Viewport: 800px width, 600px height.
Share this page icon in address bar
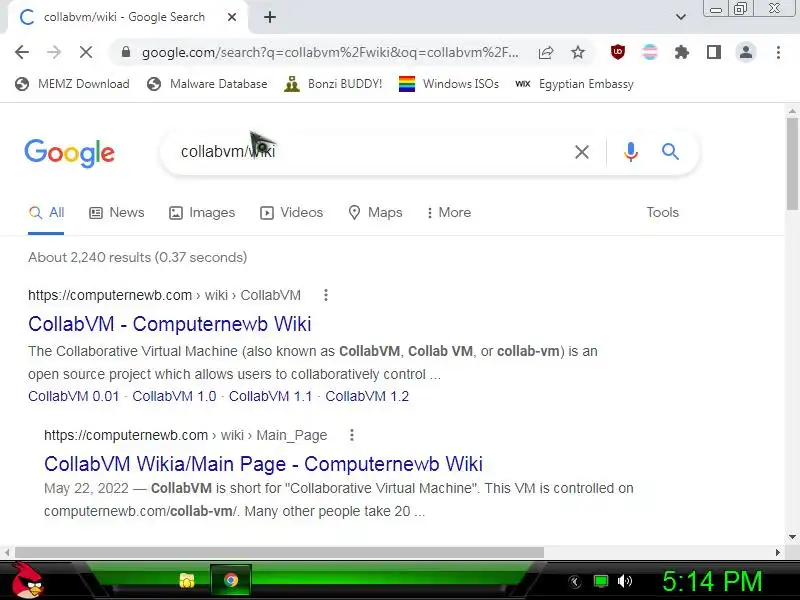546,52
